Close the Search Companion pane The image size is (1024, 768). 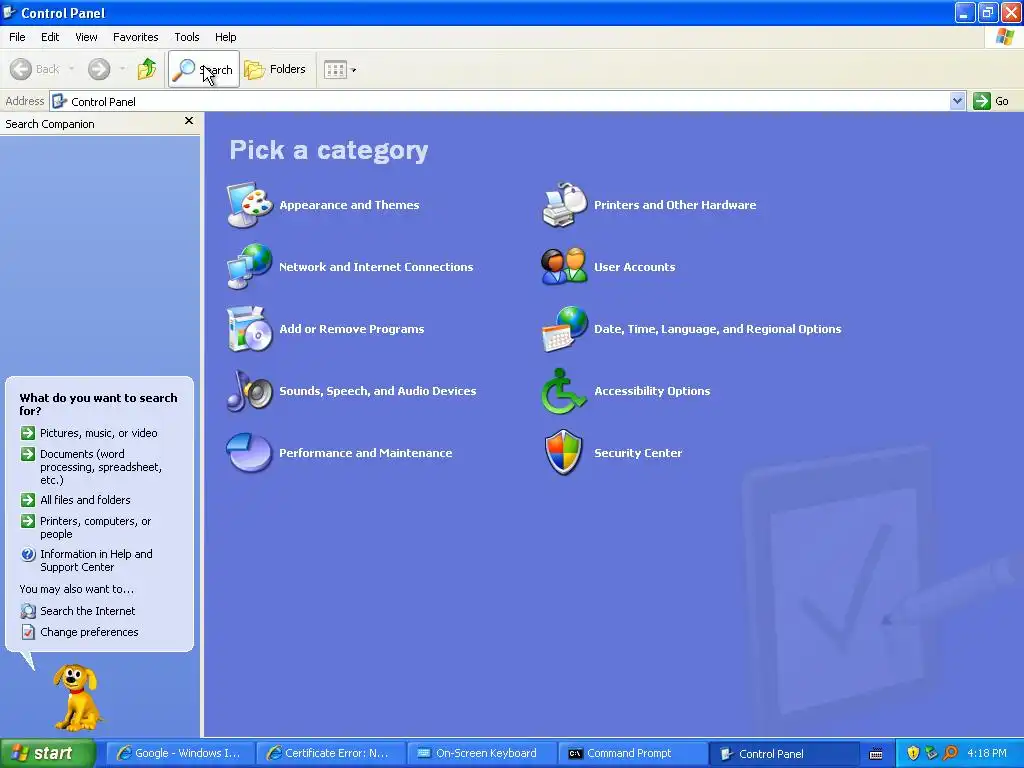click(x=189, y=121)
